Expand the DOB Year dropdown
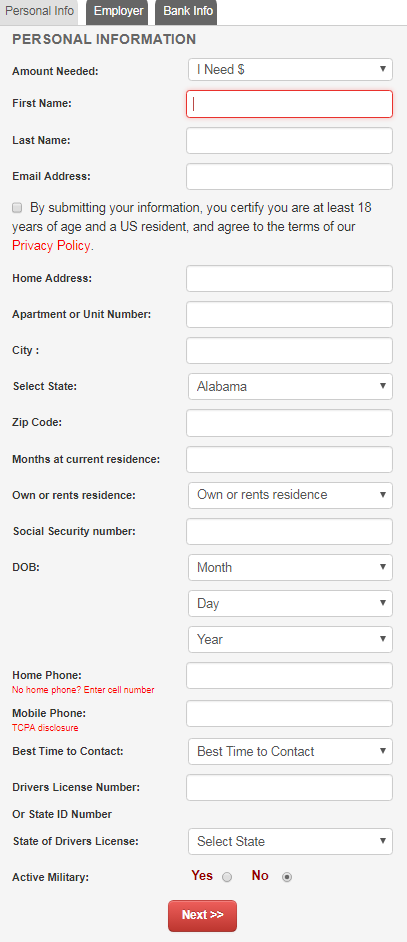Screen dimensions: 407x942 tap(290, 639)
